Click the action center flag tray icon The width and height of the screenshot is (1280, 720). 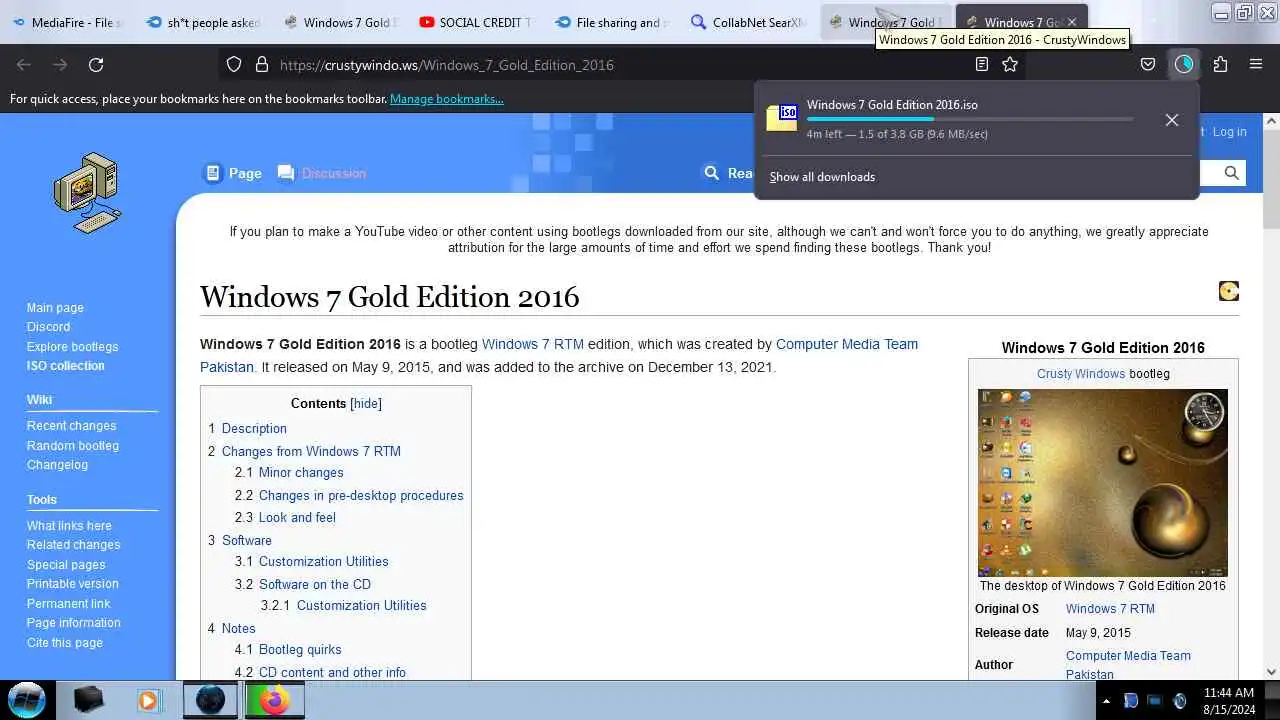click(x=1130, y=701)
